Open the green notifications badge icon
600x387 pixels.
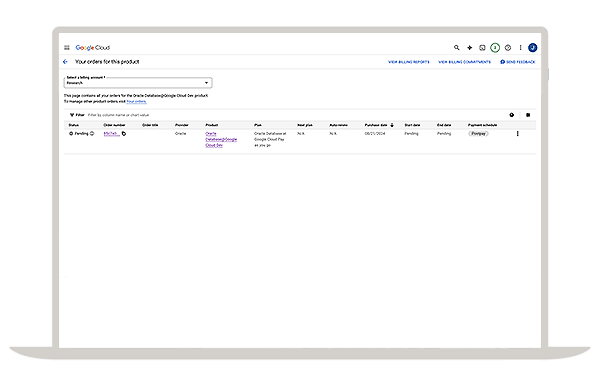tap(495, 47)
